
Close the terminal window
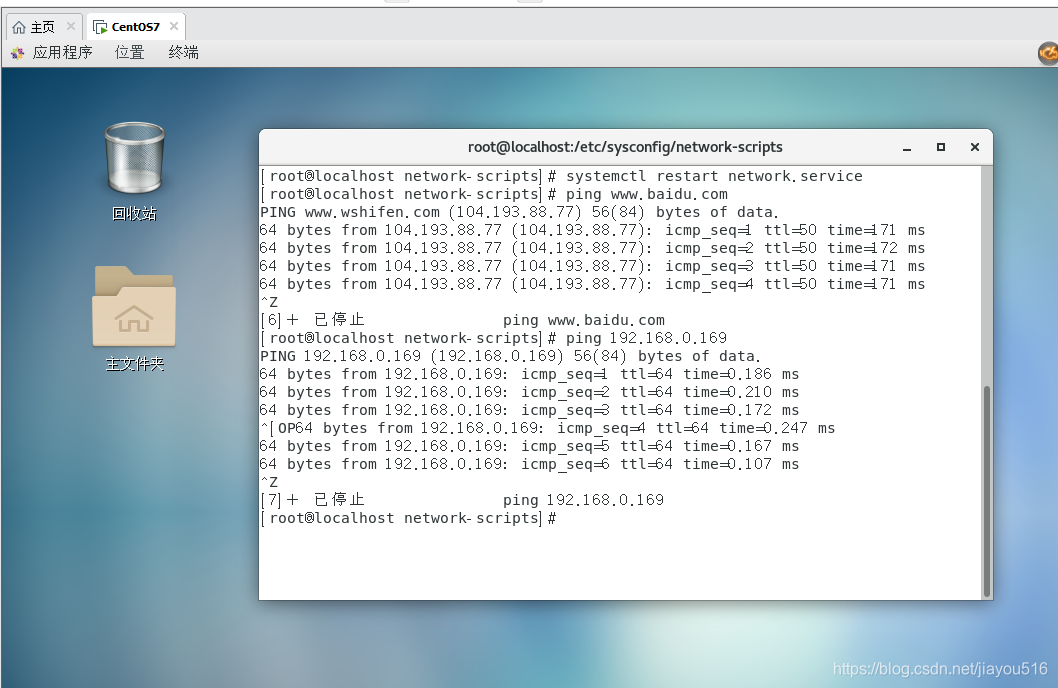click(974, 147)
